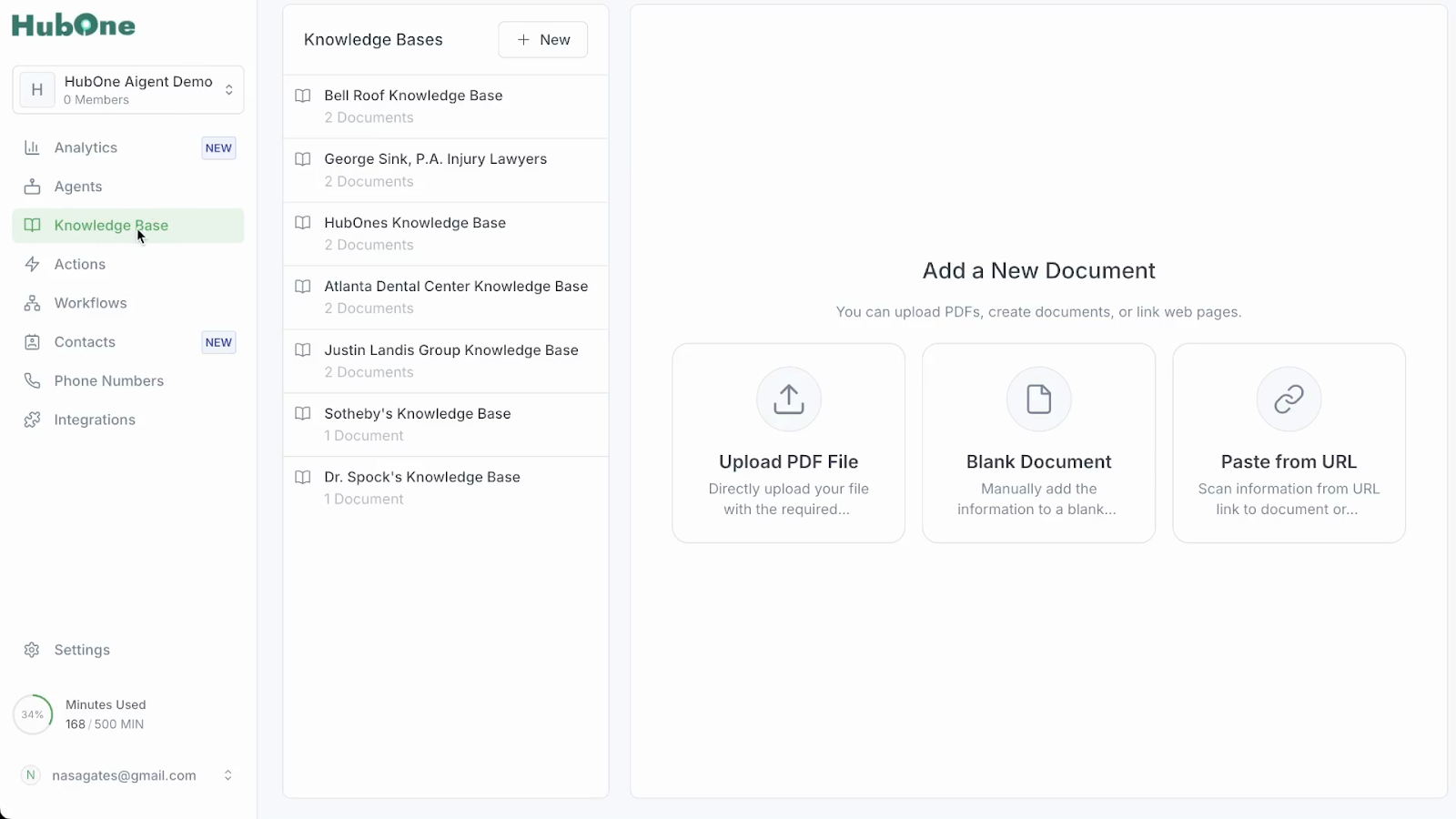Open Sotheby's Knowledge Base
The height and width of the screenshot is (819, 1456).
click(446, 425)
